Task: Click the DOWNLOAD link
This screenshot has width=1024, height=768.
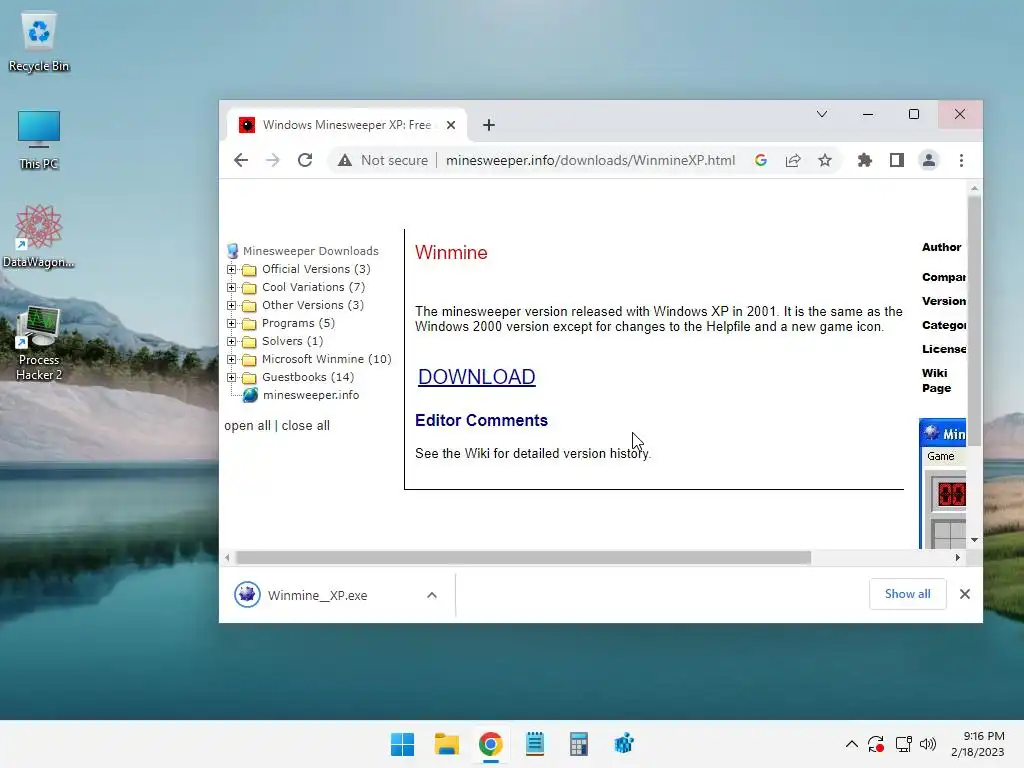Action: pyautogui.click(x=477, y=377)
